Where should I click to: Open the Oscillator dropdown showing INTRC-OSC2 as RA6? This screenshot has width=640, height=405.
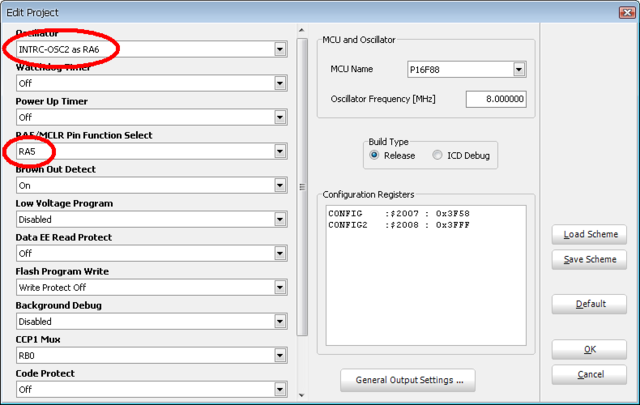point(151,49)
